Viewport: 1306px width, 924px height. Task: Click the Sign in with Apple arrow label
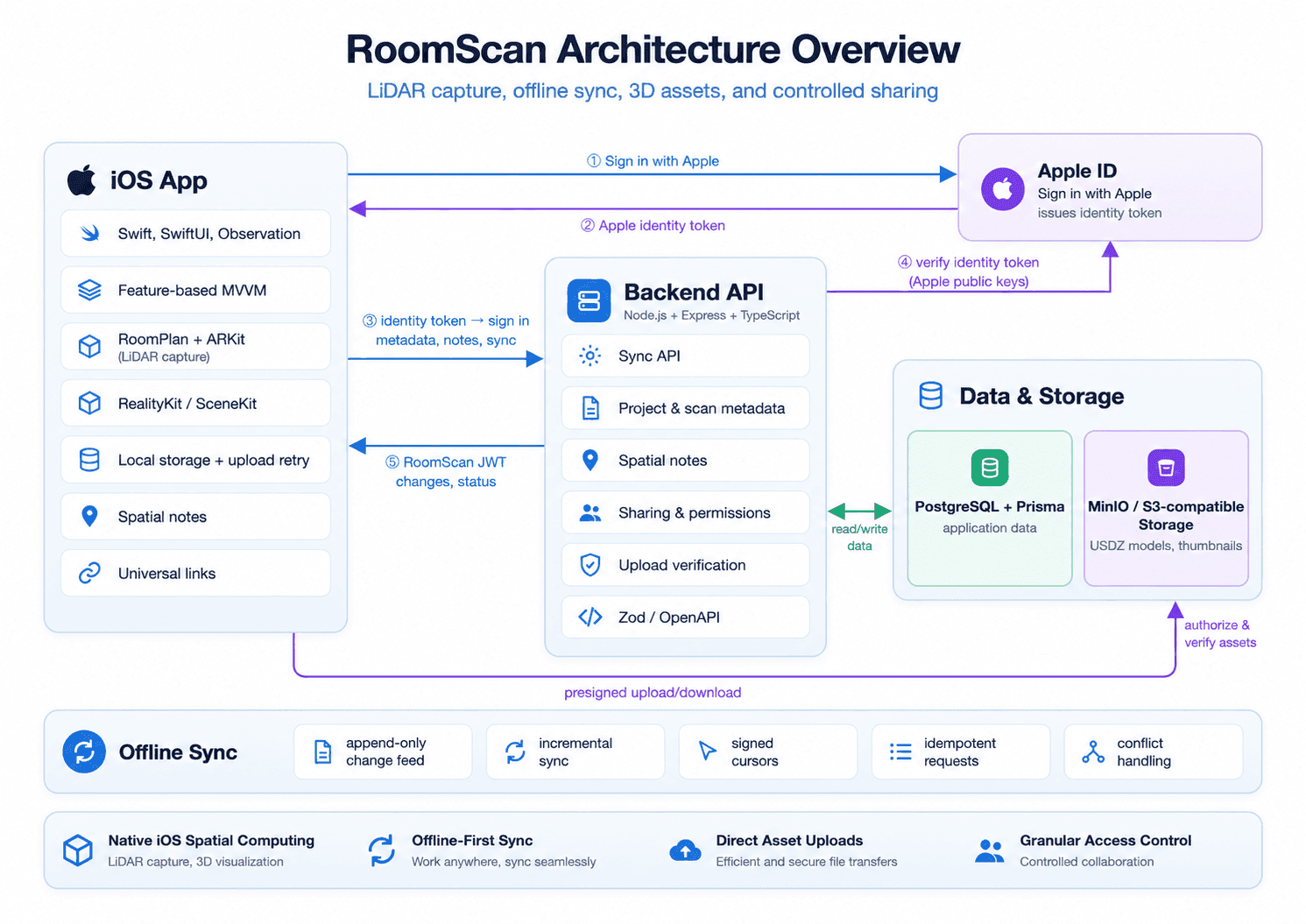point(653,161)
